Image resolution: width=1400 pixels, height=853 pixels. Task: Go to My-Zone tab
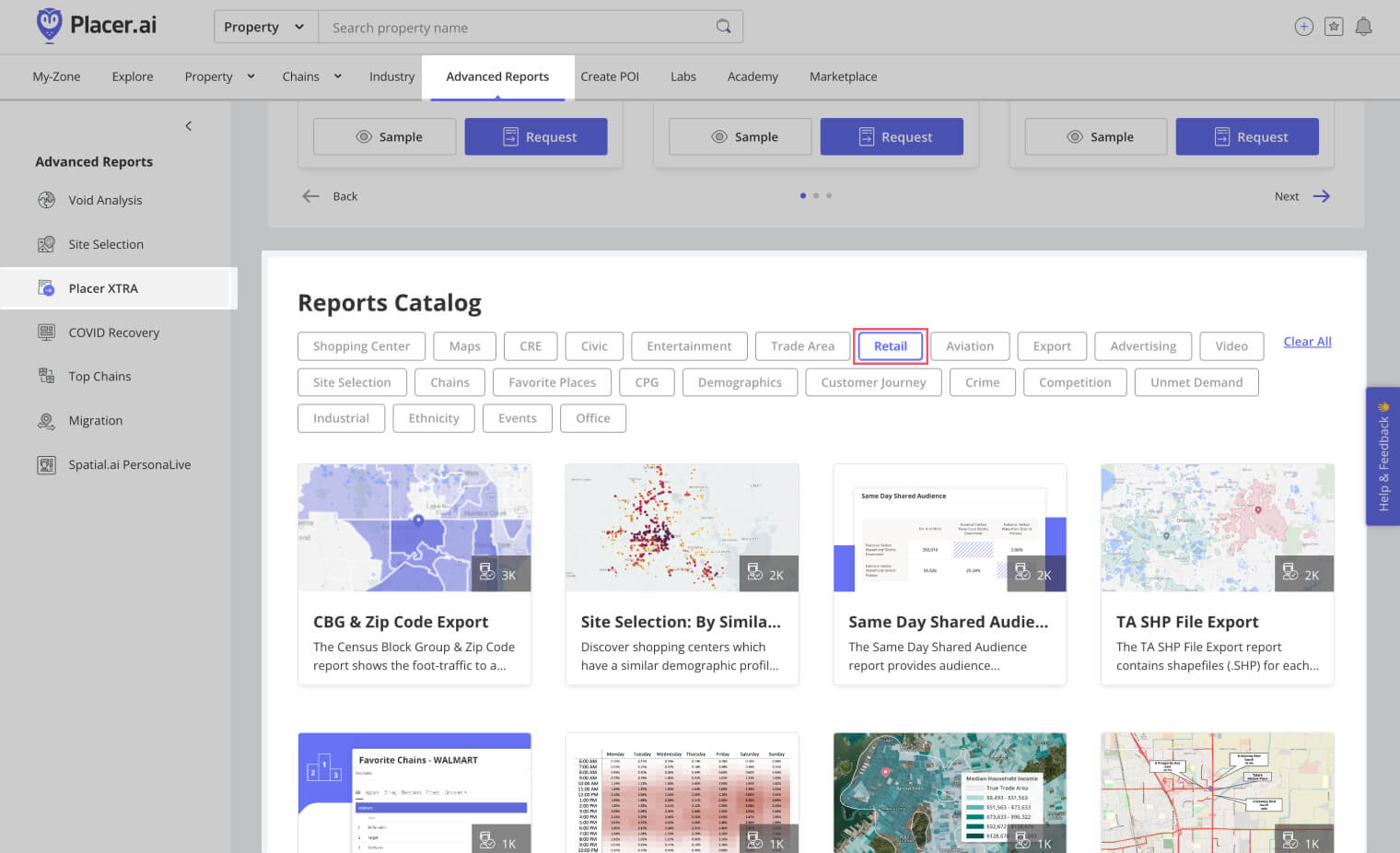click(56, 76)
